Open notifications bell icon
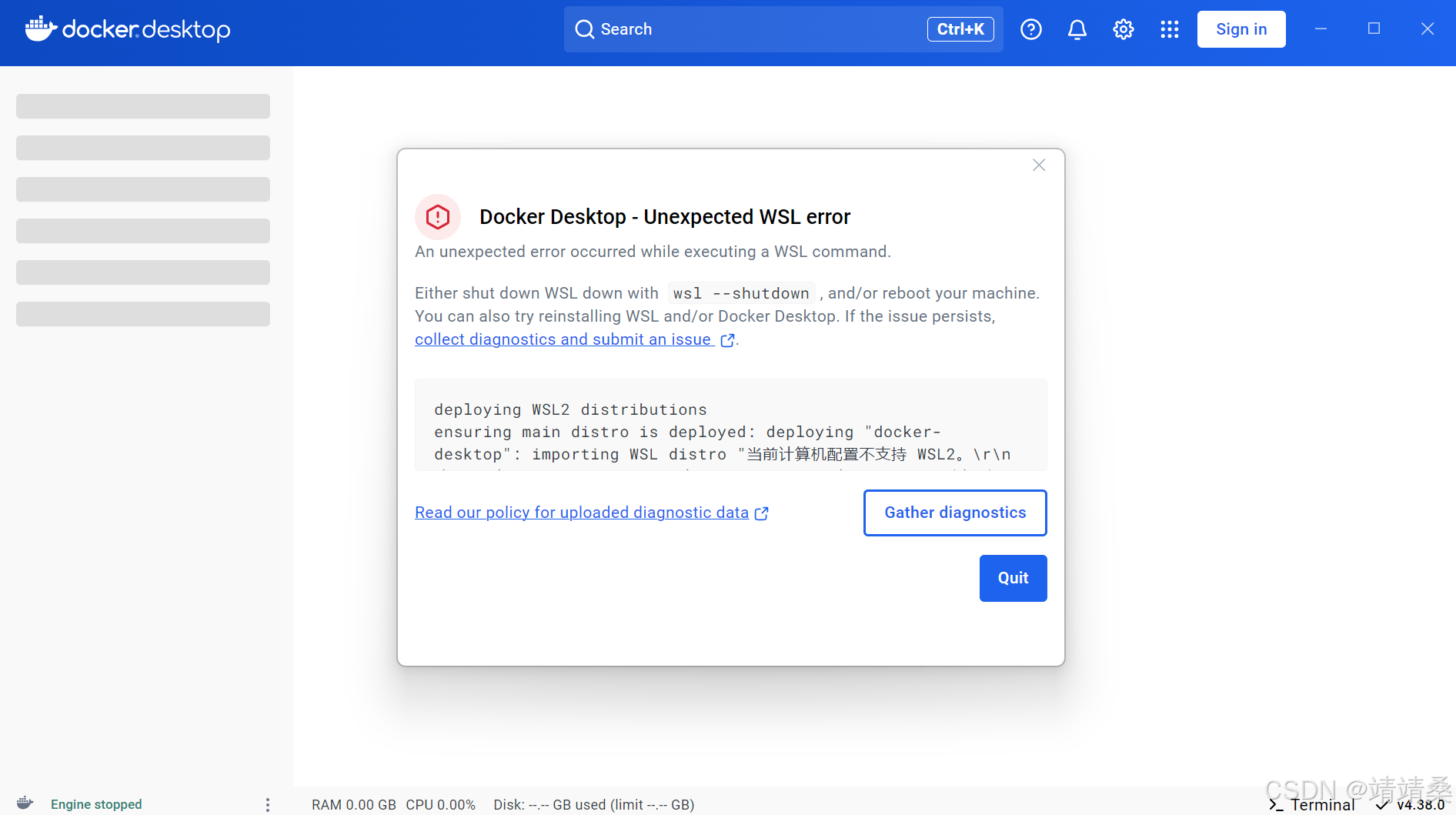 point(1077,29)
